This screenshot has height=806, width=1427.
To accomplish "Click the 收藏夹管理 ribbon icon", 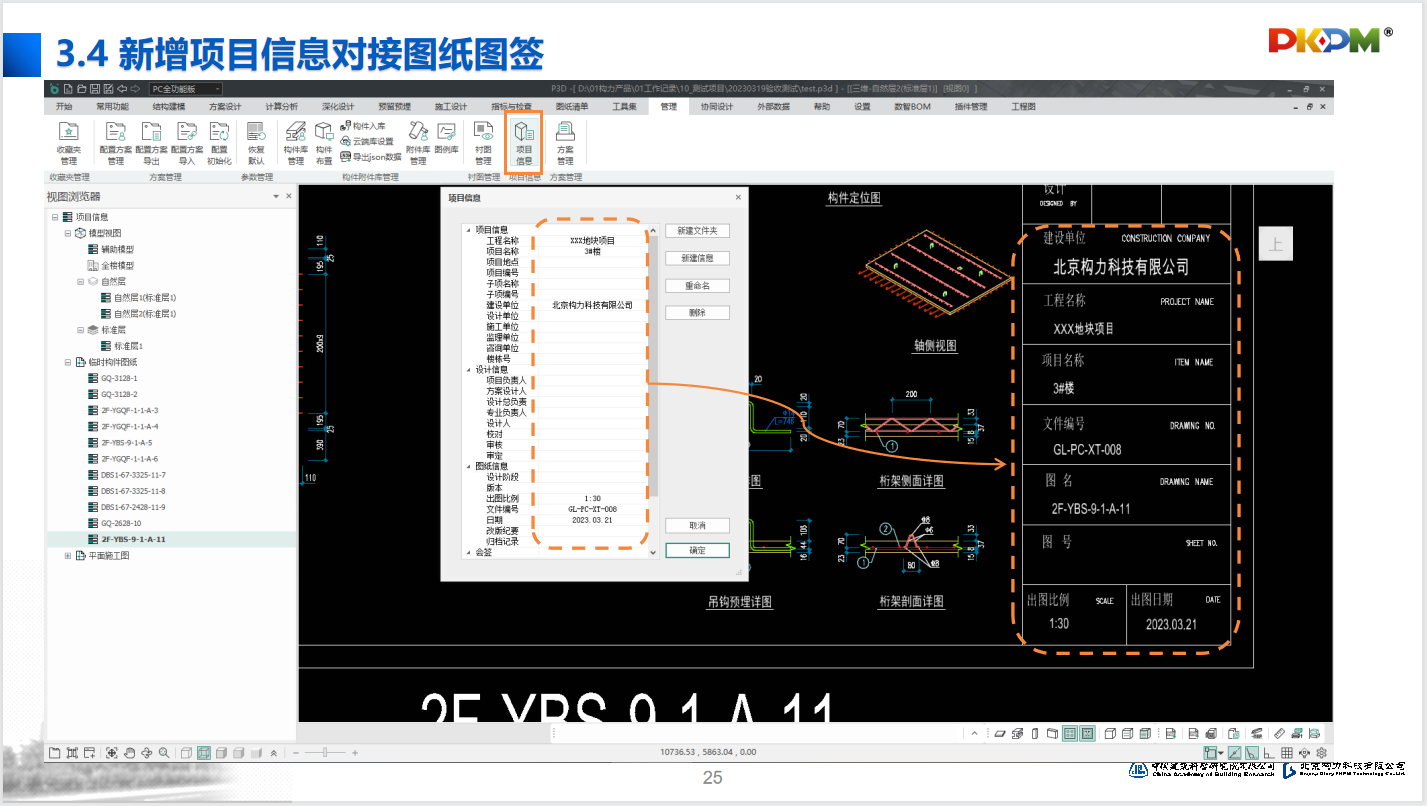I will pyautogui.click(x=68, y=141).
